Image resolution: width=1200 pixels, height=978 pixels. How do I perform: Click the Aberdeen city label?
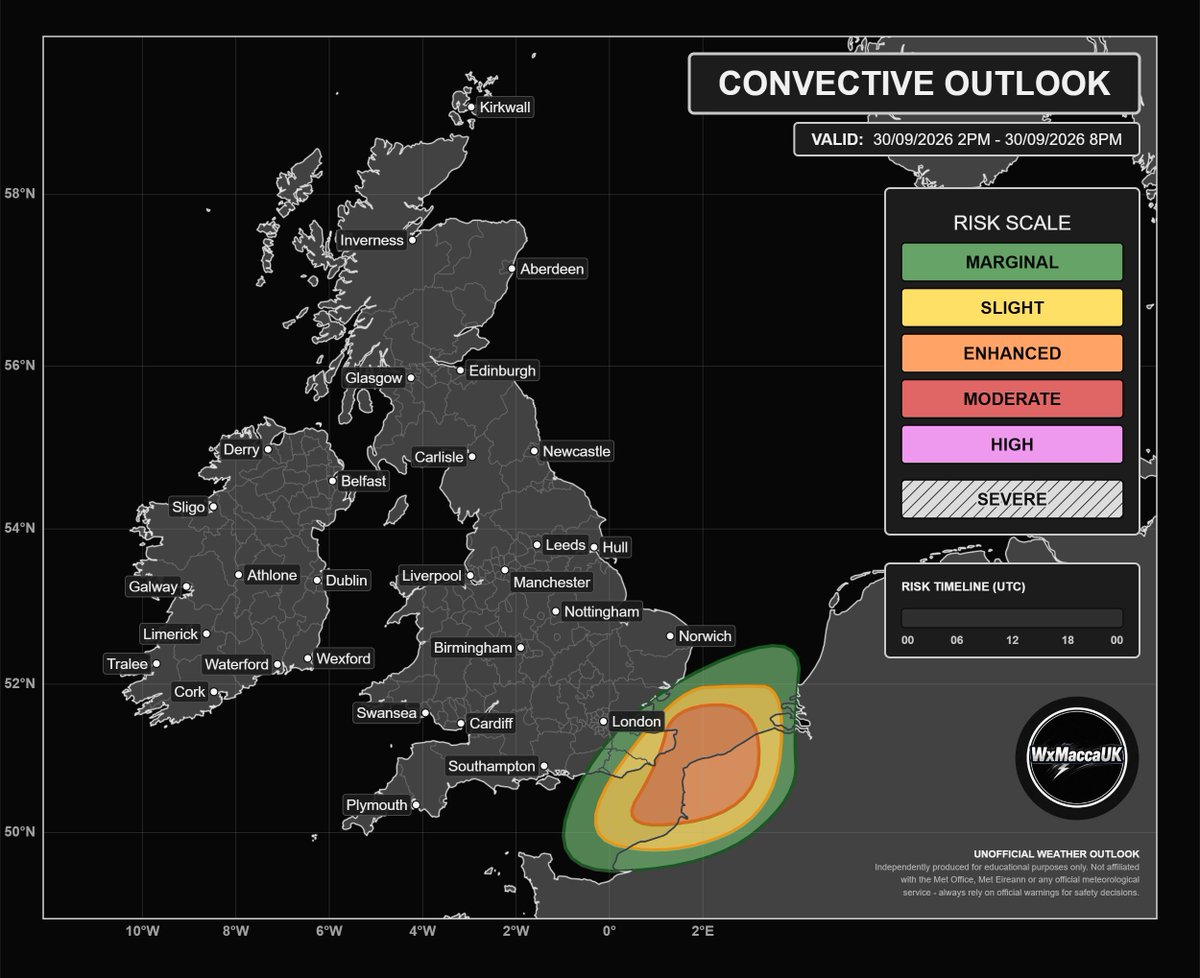click(552, 269)
